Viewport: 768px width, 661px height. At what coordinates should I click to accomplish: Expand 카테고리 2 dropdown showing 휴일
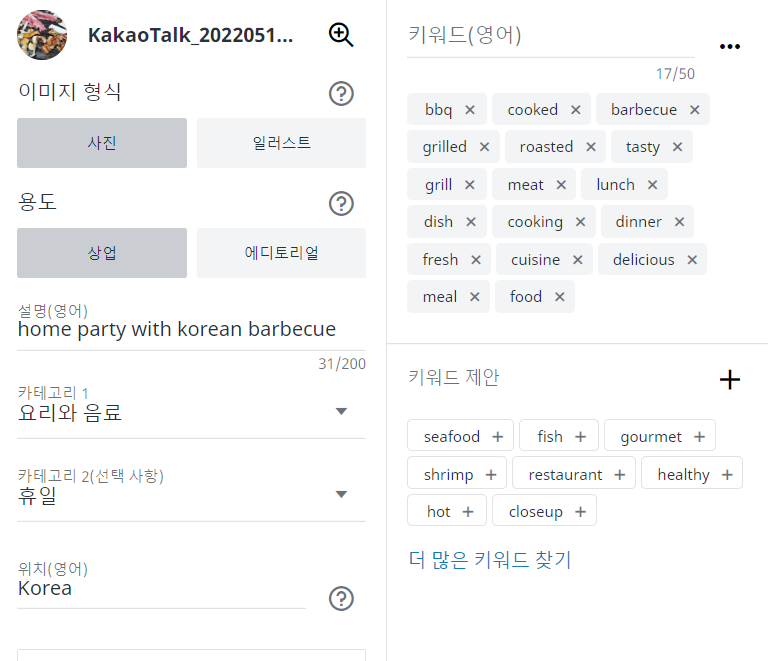click(192, 494)
